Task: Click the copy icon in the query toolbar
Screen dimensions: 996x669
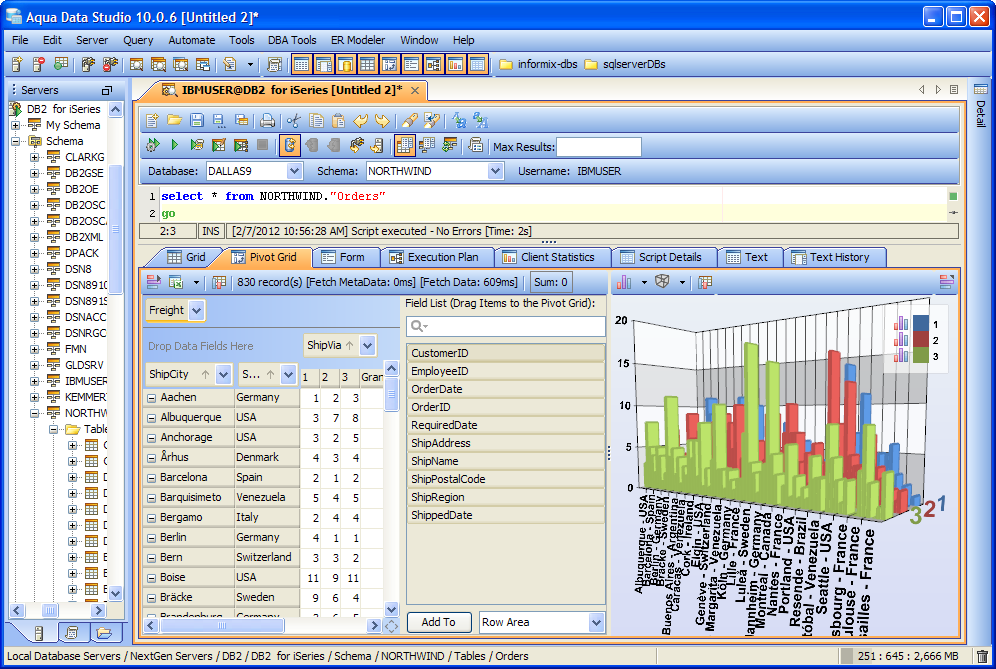Action: 316,121
